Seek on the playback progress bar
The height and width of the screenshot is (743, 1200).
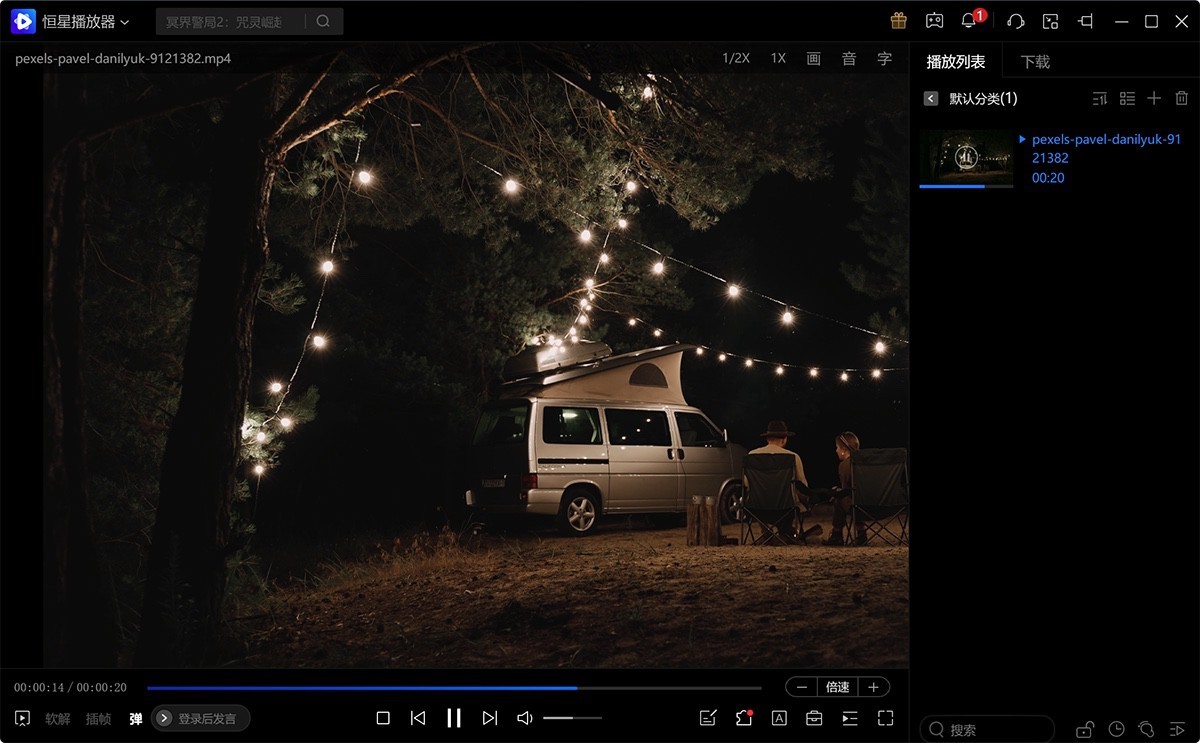pos(454,688)
